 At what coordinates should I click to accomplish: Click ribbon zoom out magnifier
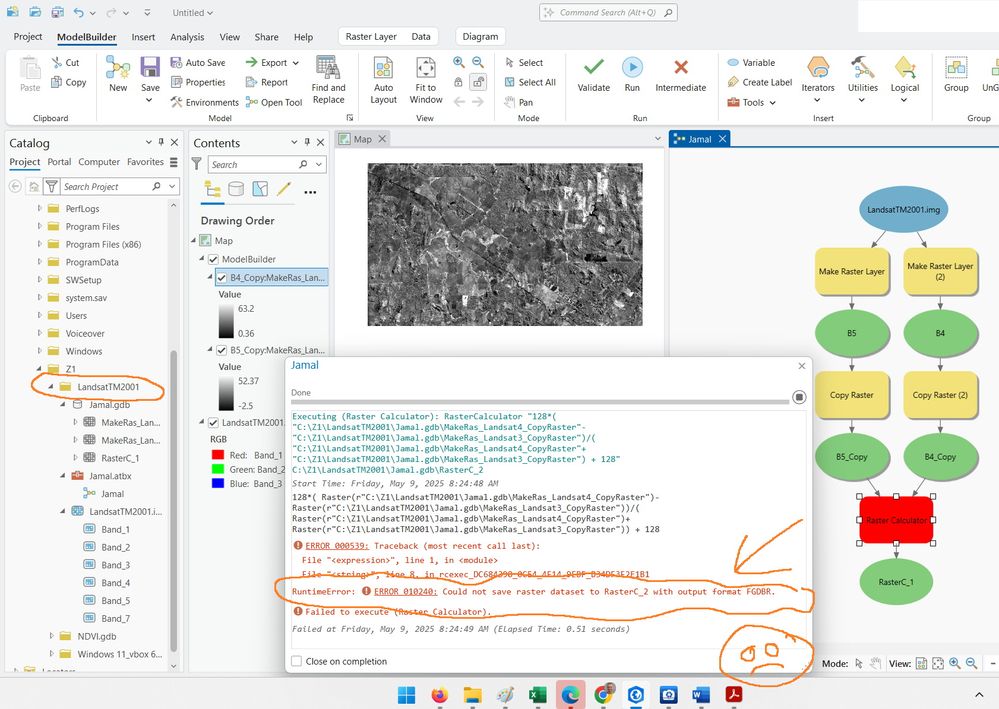pyautogui.click(x=478, y=62)
